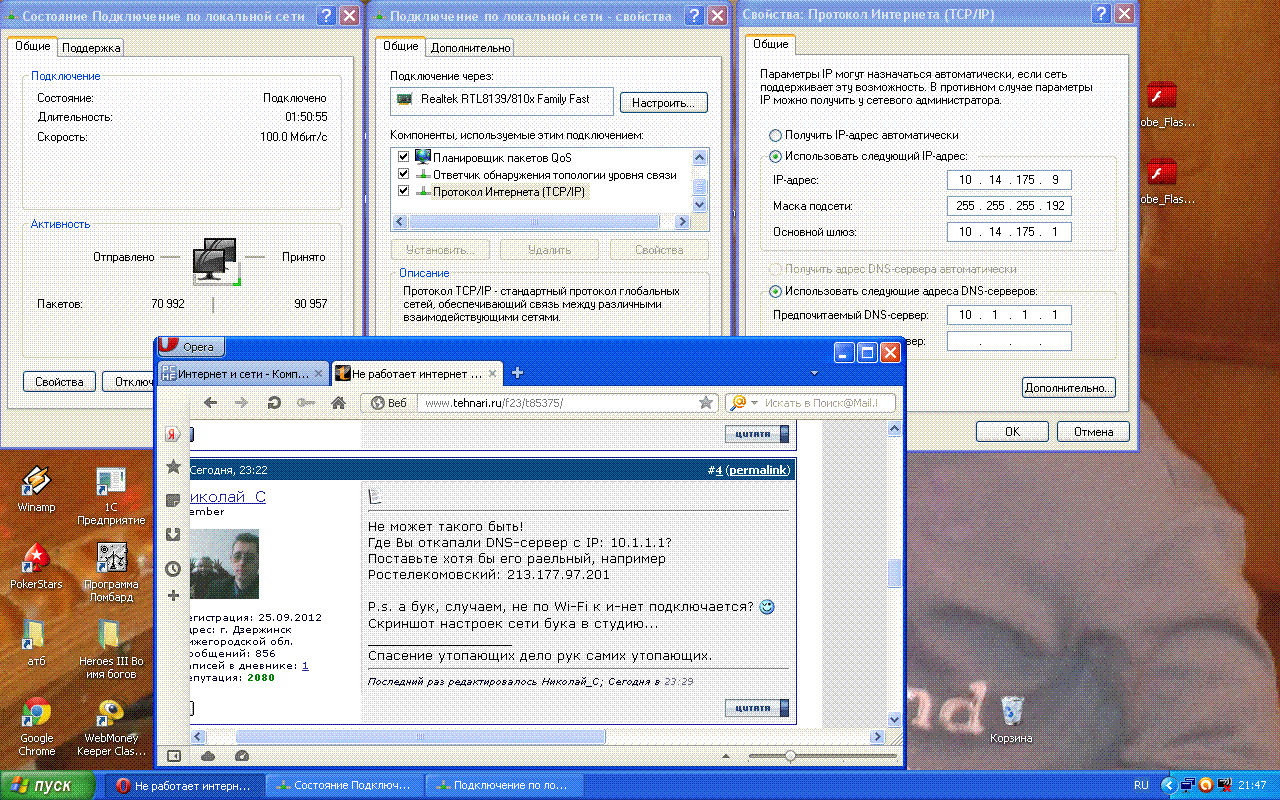Switch to the Дополнительно tab in properties
This screenshot has width=1280, height=800.
tap(471, 47)
